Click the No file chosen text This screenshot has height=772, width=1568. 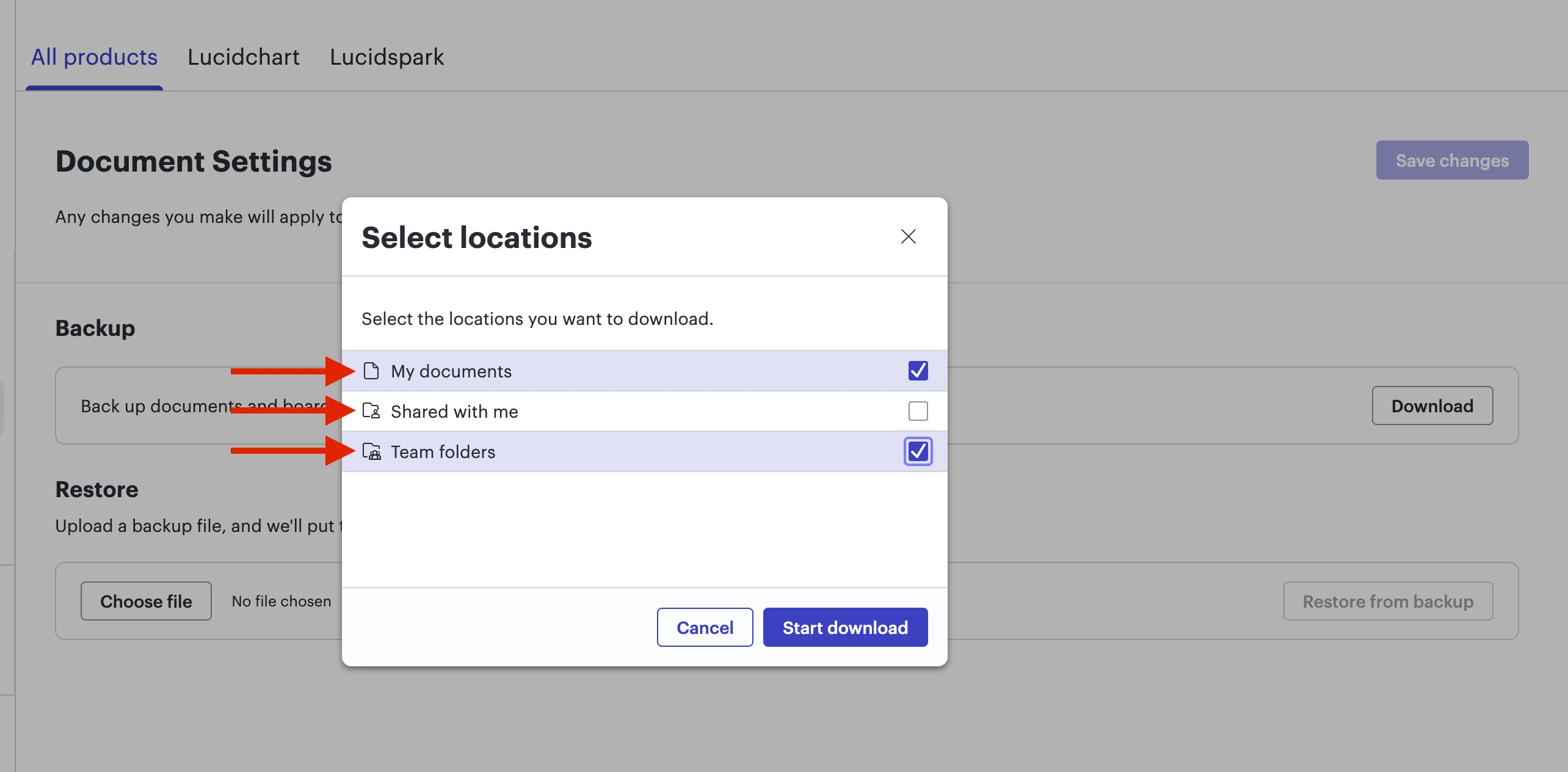coord(281,601)
